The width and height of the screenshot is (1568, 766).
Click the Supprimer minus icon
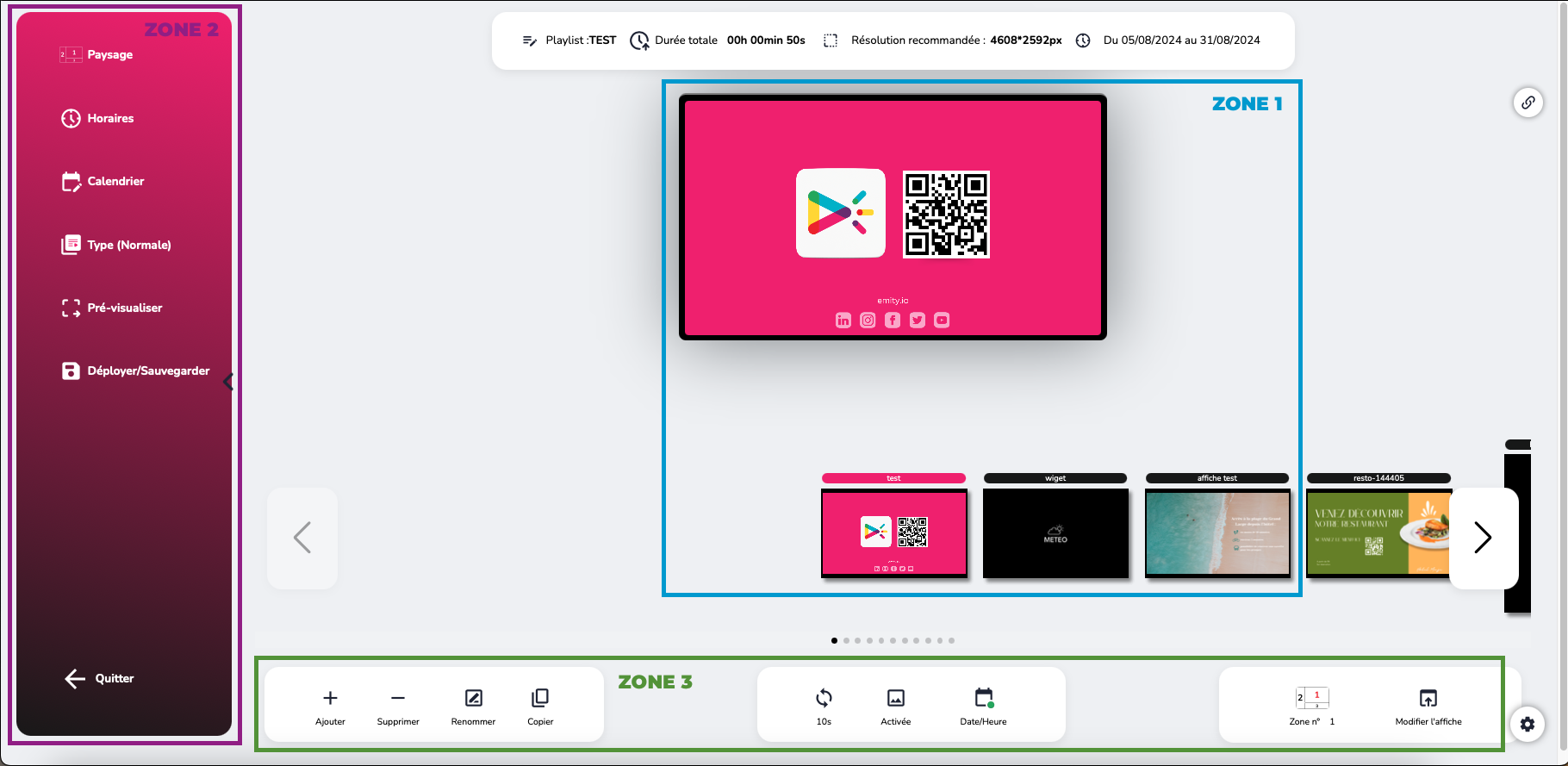point(398,698)
